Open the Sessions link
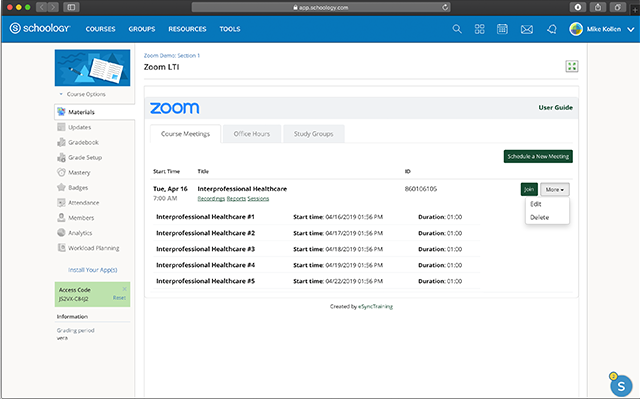The width and height of the screenshot is (640, 399). pos(258,199)
